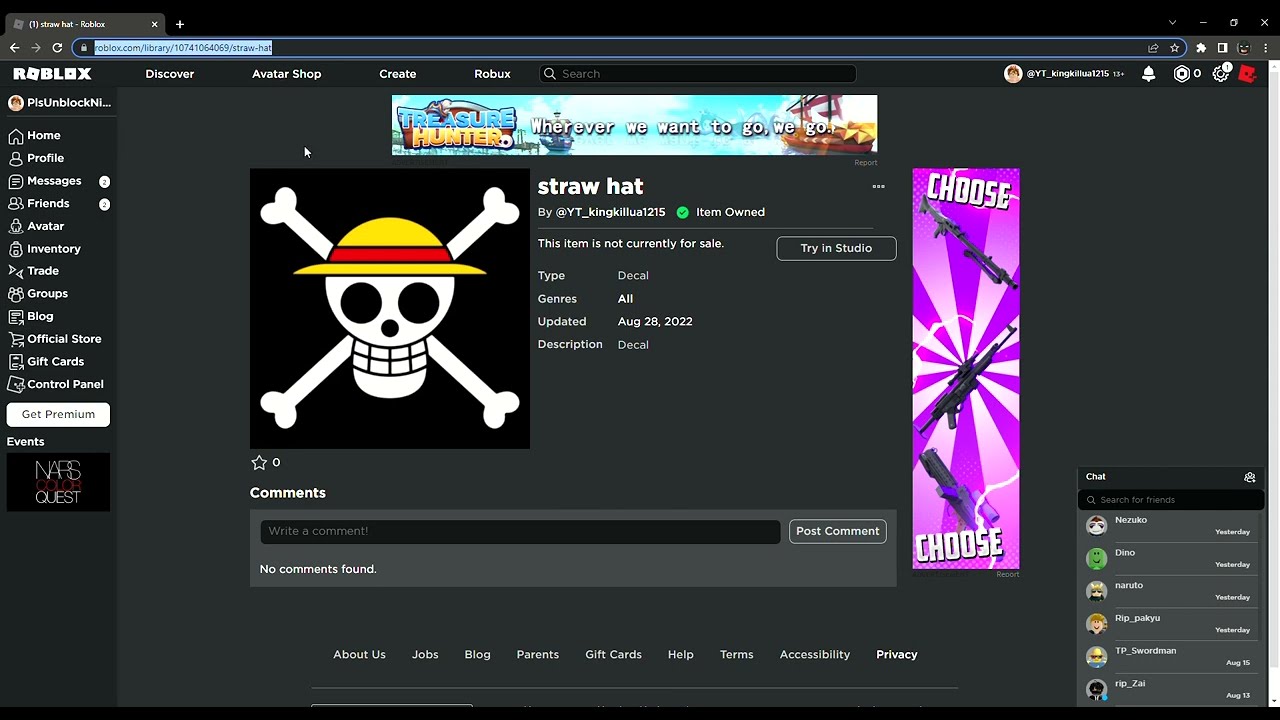
Task: Open the Chrome three-dot menu
Action: (x=1265, y=47)
